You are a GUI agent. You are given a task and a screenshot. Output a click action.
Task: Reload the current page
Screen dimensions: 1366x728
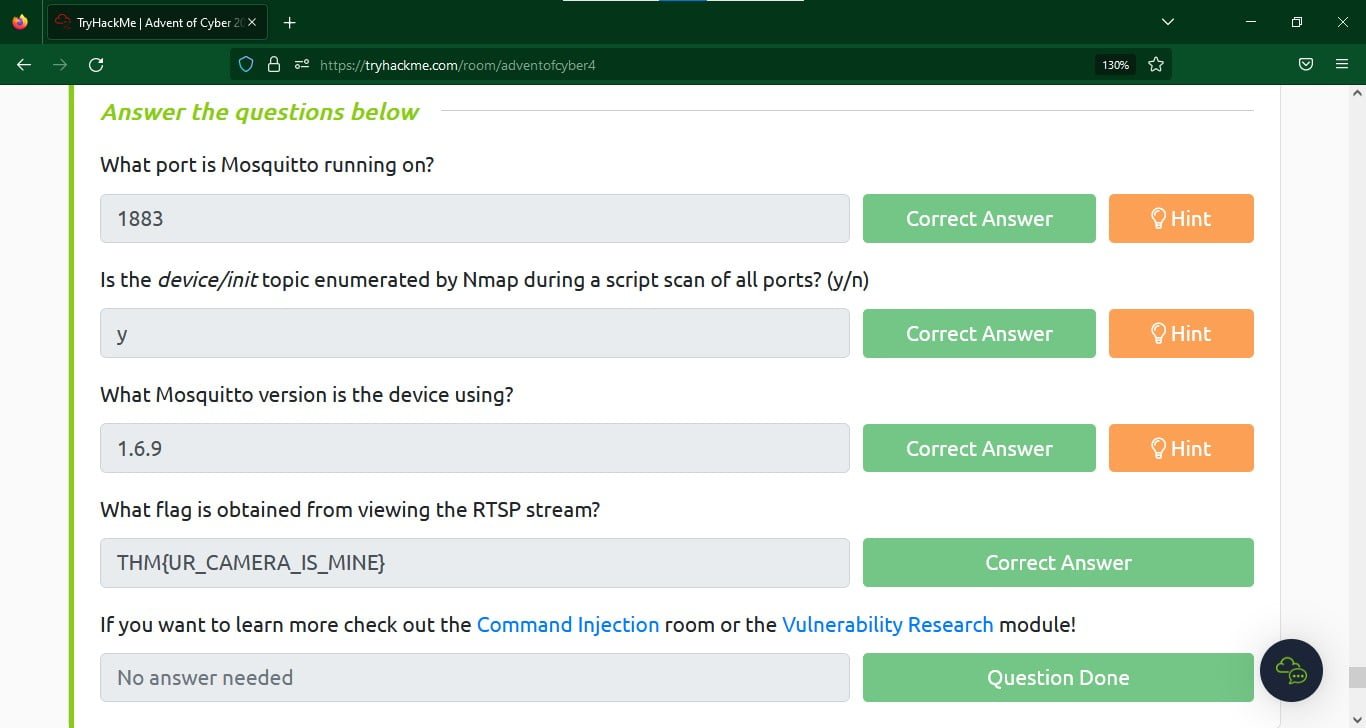[96, 64]
